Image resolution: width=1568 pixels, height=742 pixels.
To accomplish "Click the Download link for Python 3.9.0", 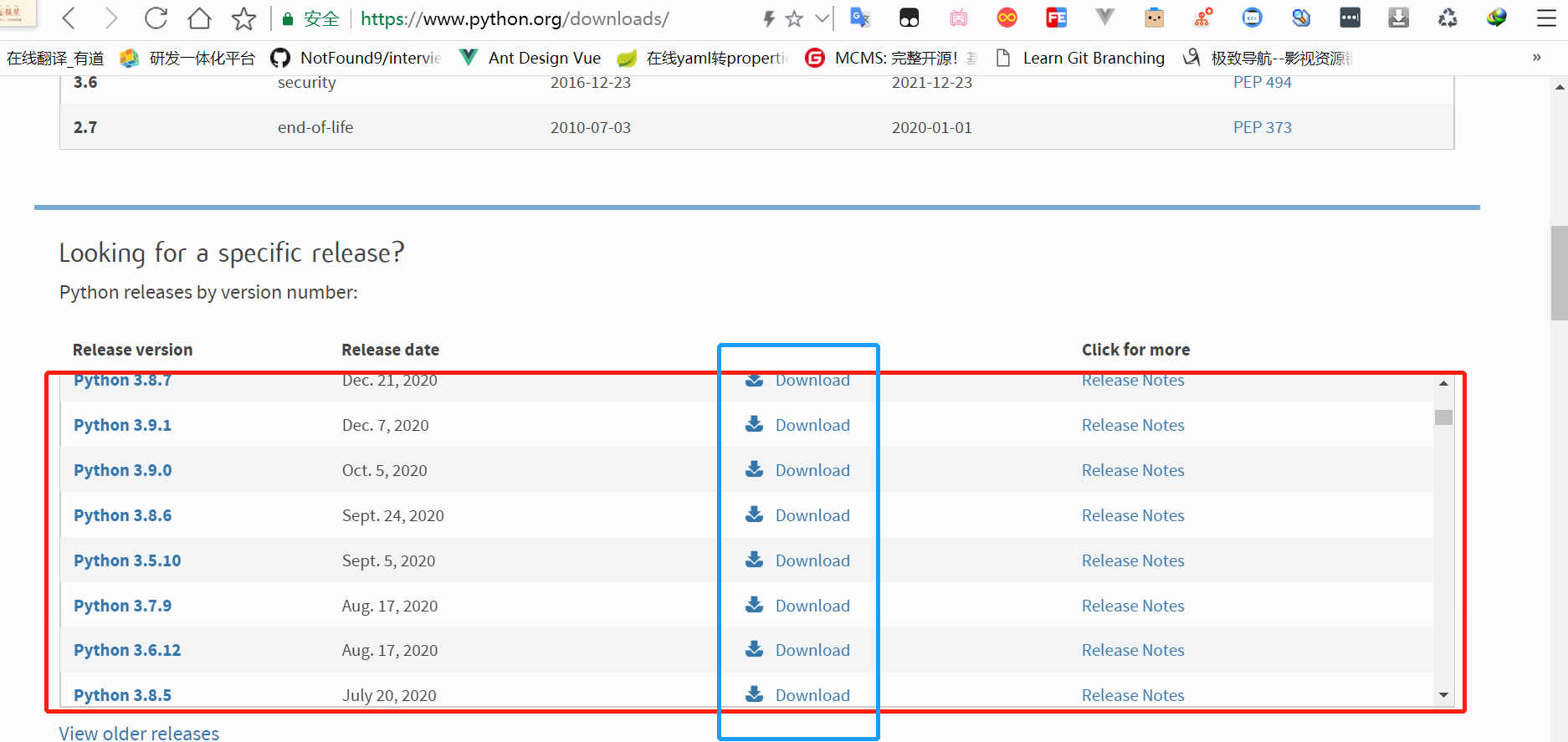I will pos(797,470).
